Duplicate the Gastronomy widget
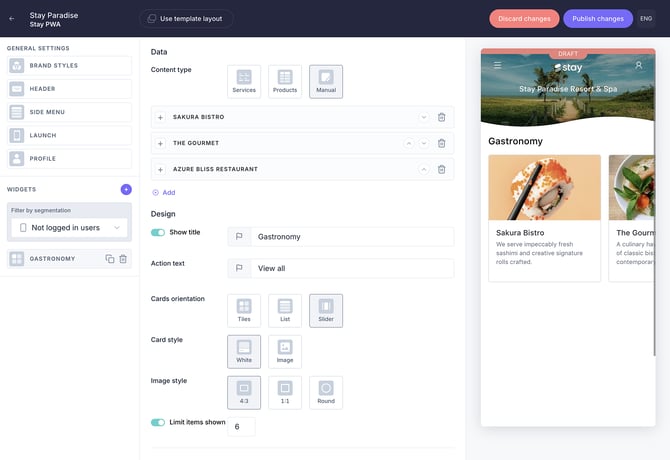The image size is (670, 460). [110, 259]
